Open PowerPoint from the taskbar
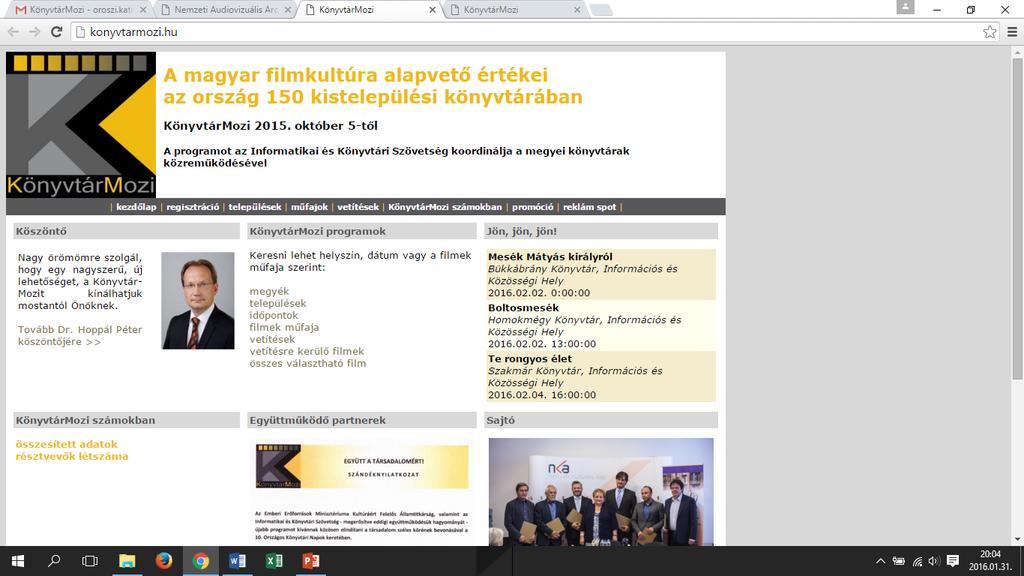Screen dimensions: 1024x576 [311, 561]
